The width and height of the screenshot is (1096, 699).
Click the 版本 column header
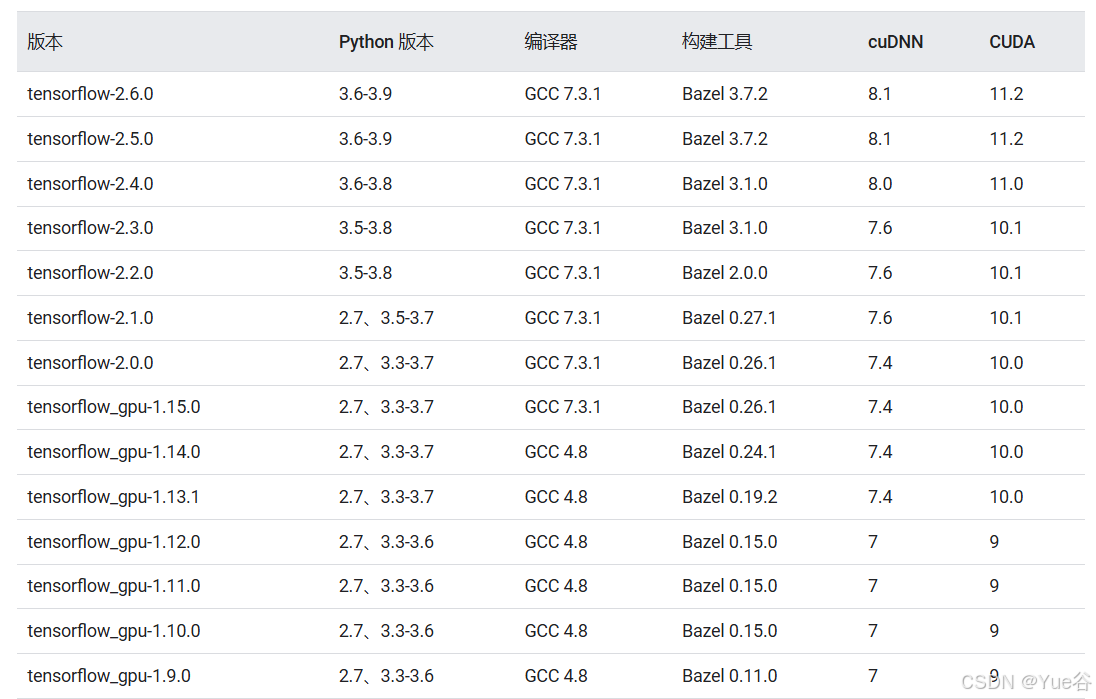45,42
